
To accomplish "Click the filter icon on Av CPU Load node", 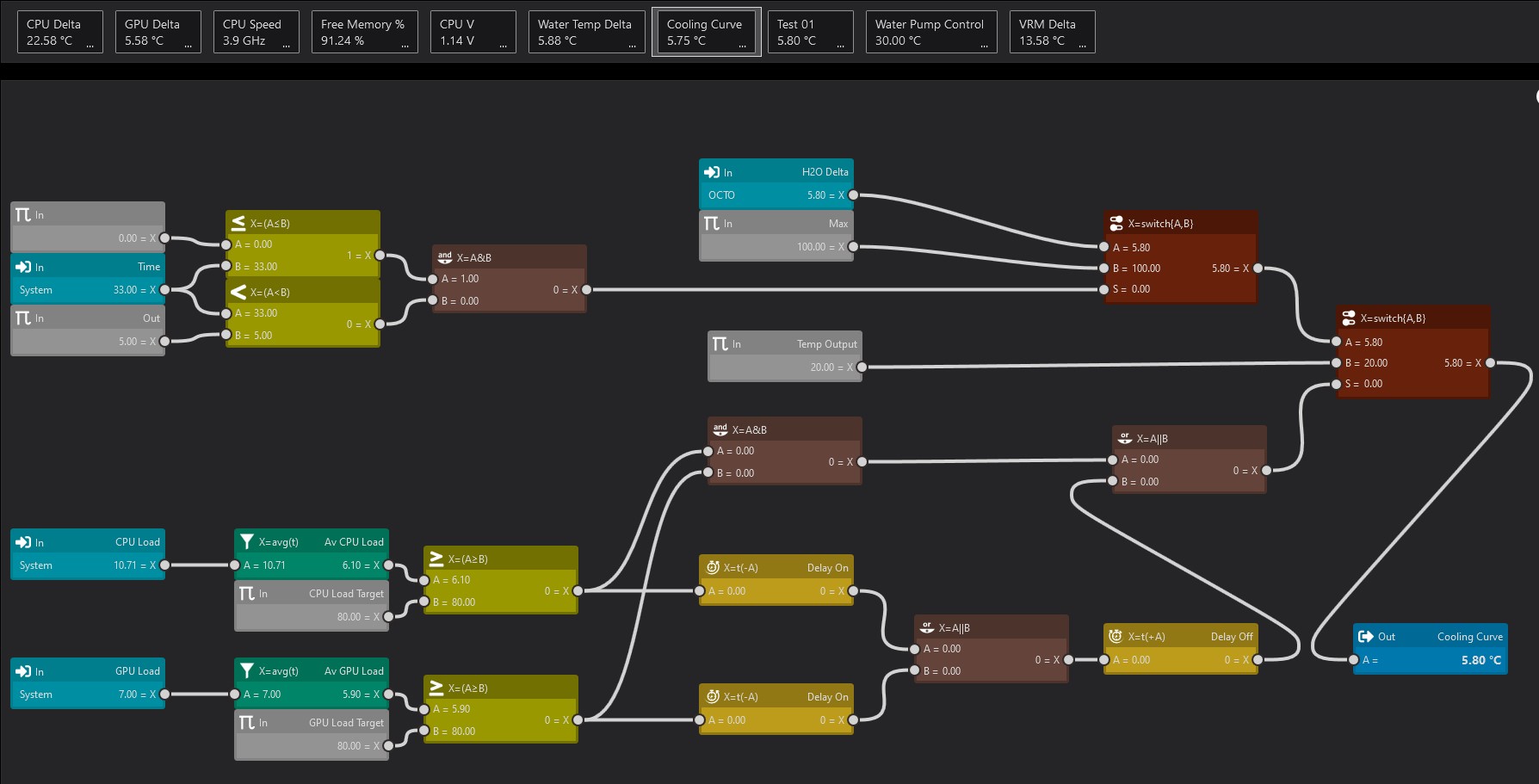I will [247, 542].
